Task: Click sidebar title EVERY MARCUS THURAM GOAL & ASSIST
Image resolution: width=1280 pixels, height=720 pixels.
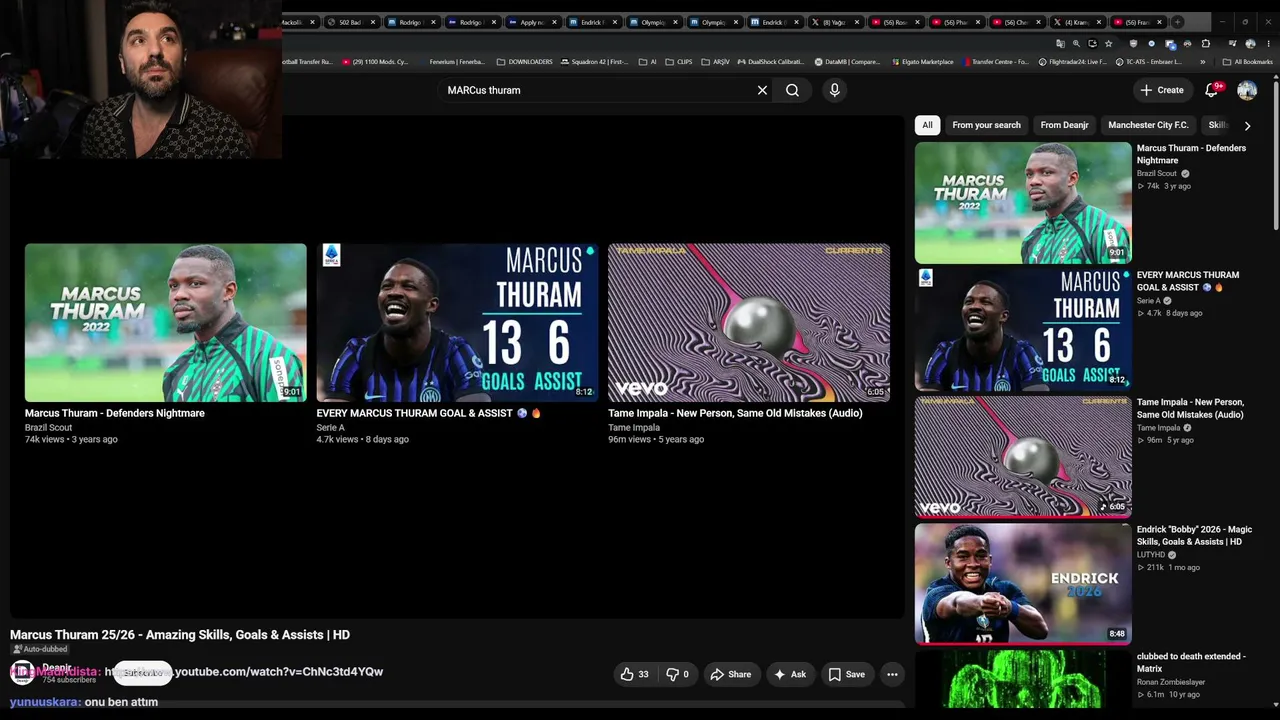Action: coord(1188,281)
